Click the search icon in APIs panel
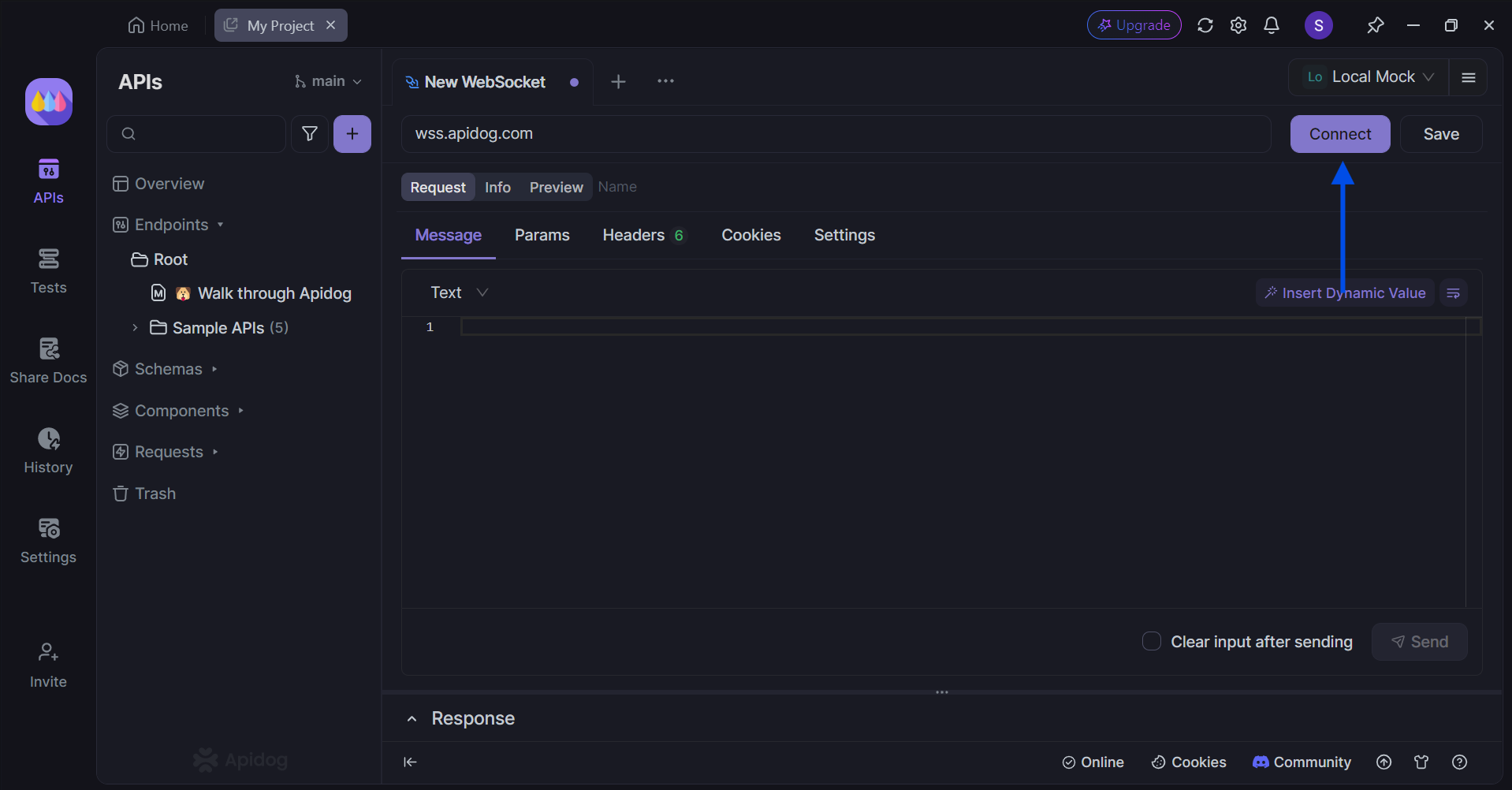This screenshot has height=790, width=1512. (x=128, y=134)
